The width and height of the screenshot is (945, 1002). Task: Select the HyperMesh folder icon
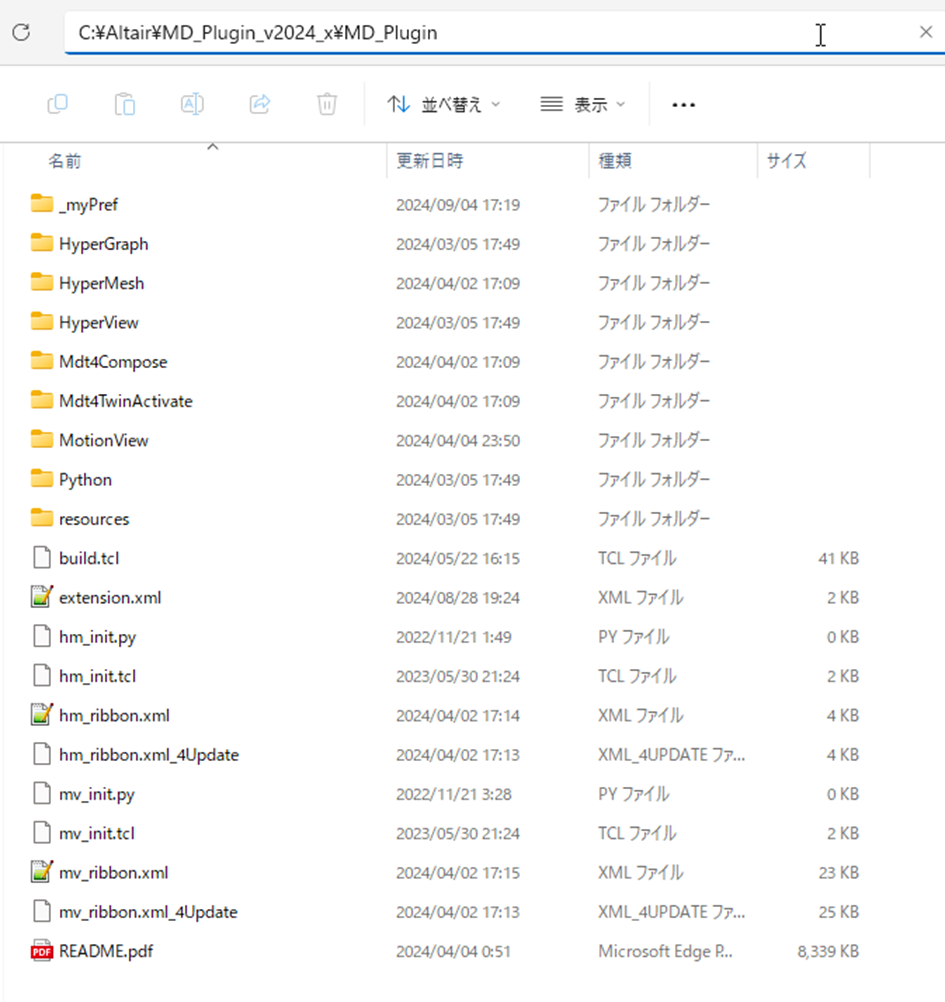42,282
